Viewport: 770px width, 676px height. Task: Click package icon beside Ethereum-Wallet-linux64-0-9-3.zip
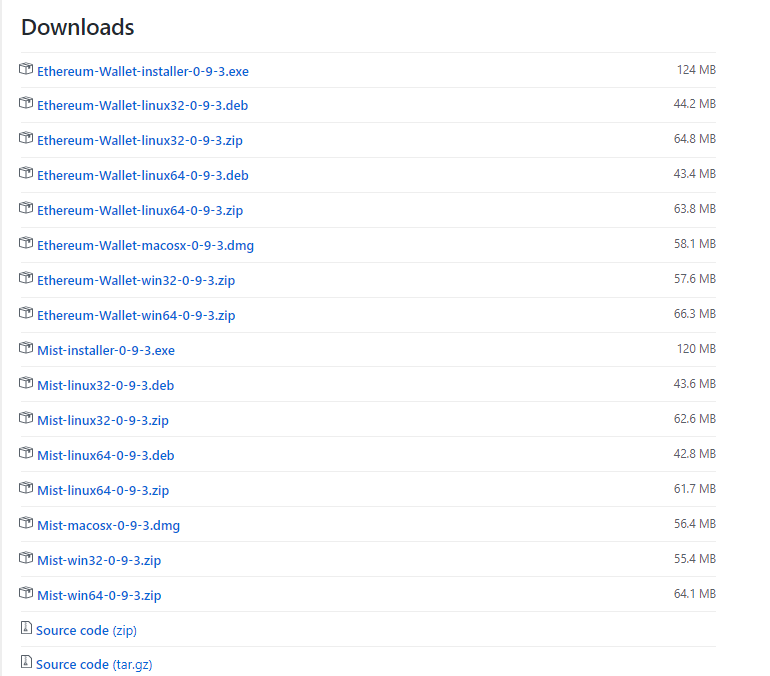coord(26,208)
